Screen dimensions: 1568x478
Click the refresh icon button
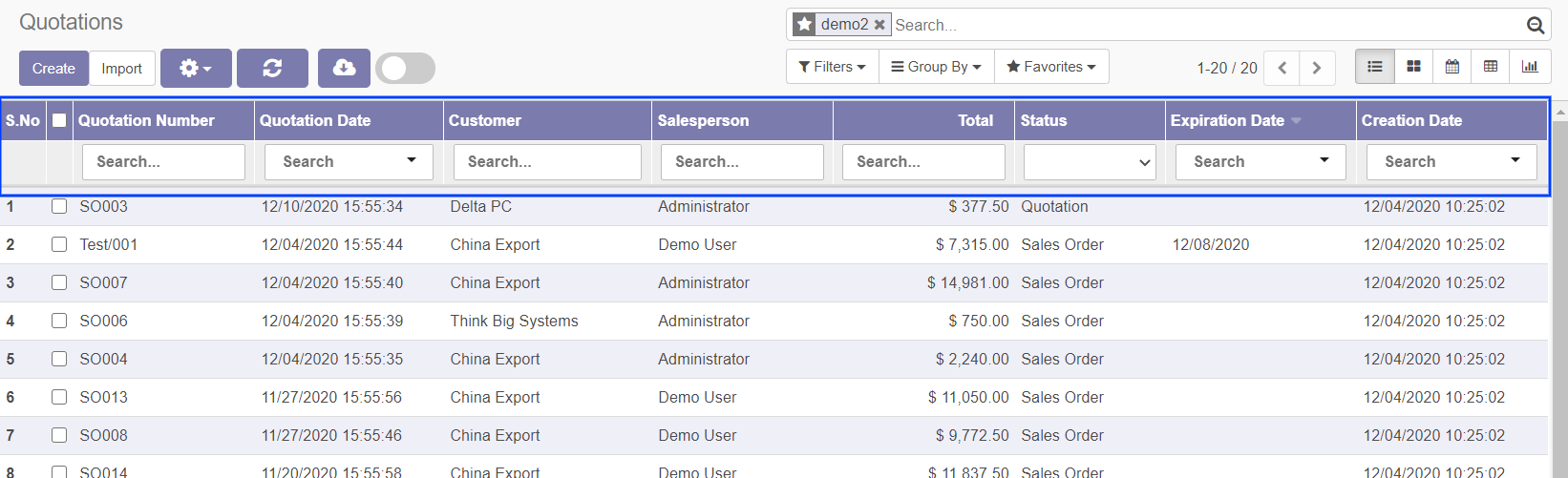click(x=272, y=68)
